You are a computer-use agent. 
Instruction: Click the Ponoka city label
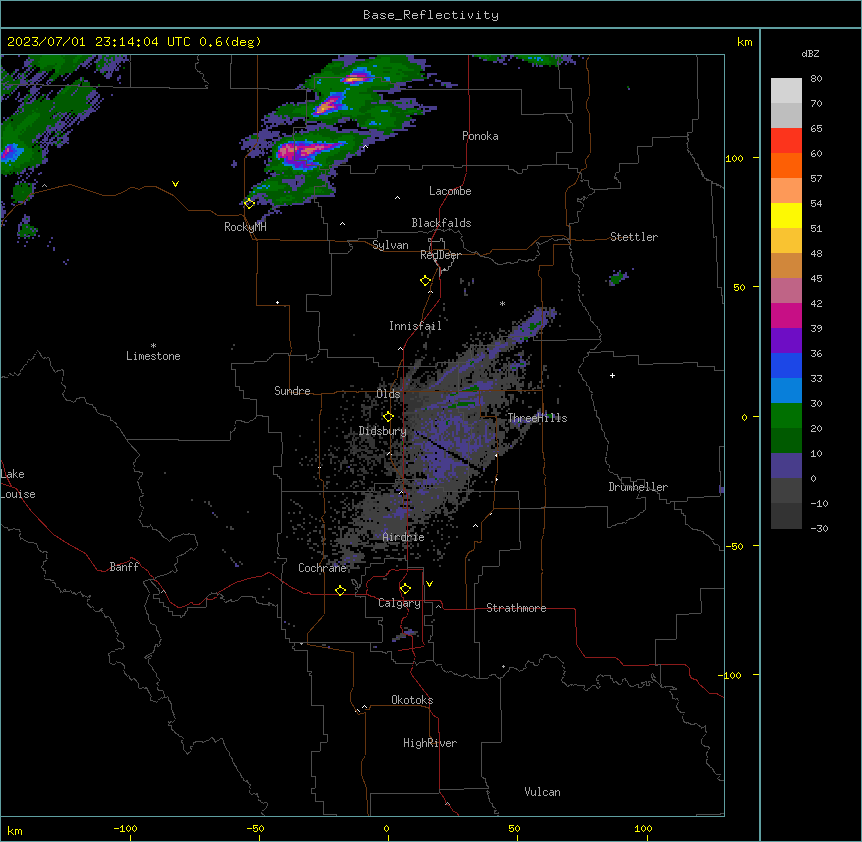coord(480,136)
